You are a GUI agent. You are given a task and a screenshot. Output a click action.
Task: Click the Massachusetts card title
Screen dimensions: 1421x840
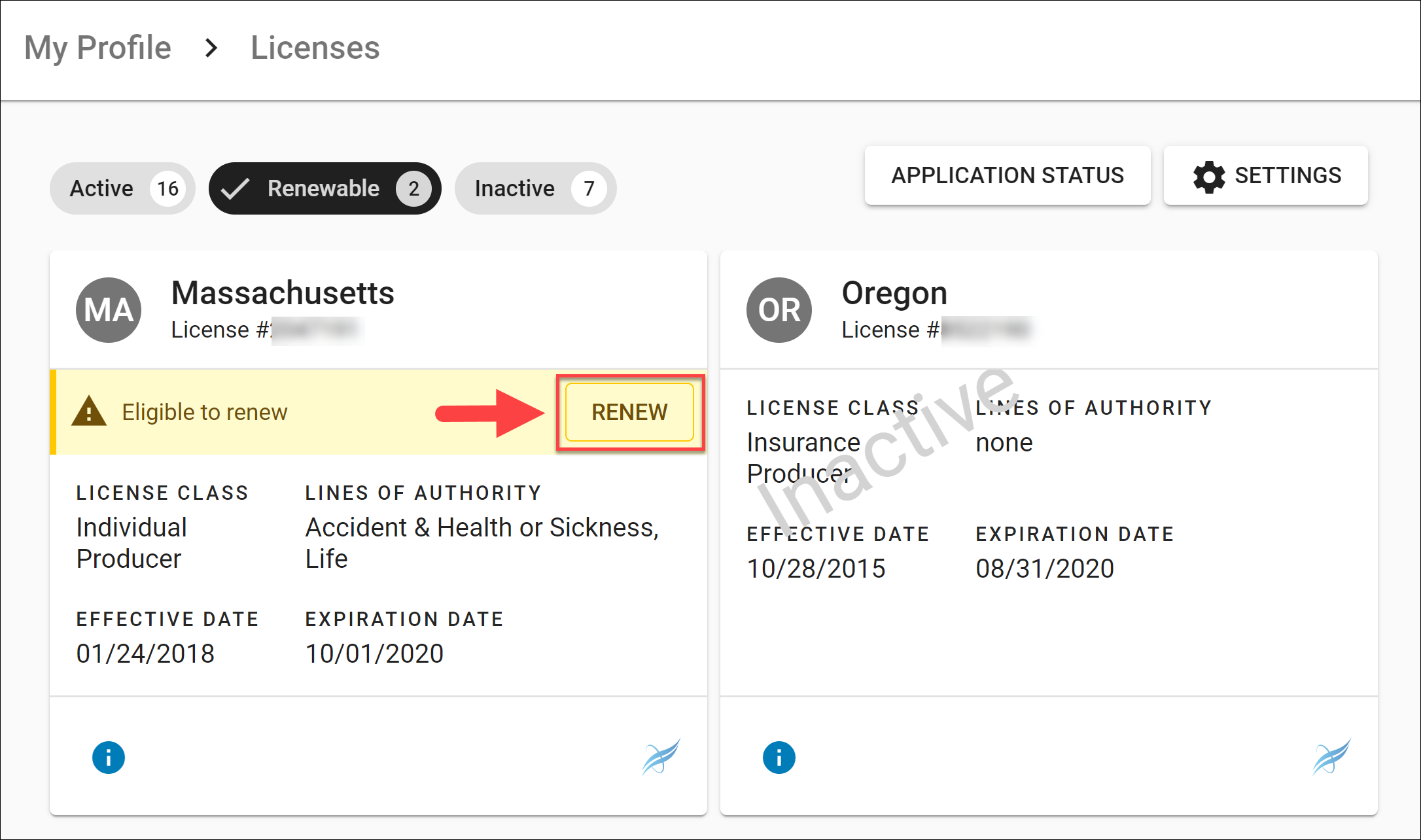point(283,292)
